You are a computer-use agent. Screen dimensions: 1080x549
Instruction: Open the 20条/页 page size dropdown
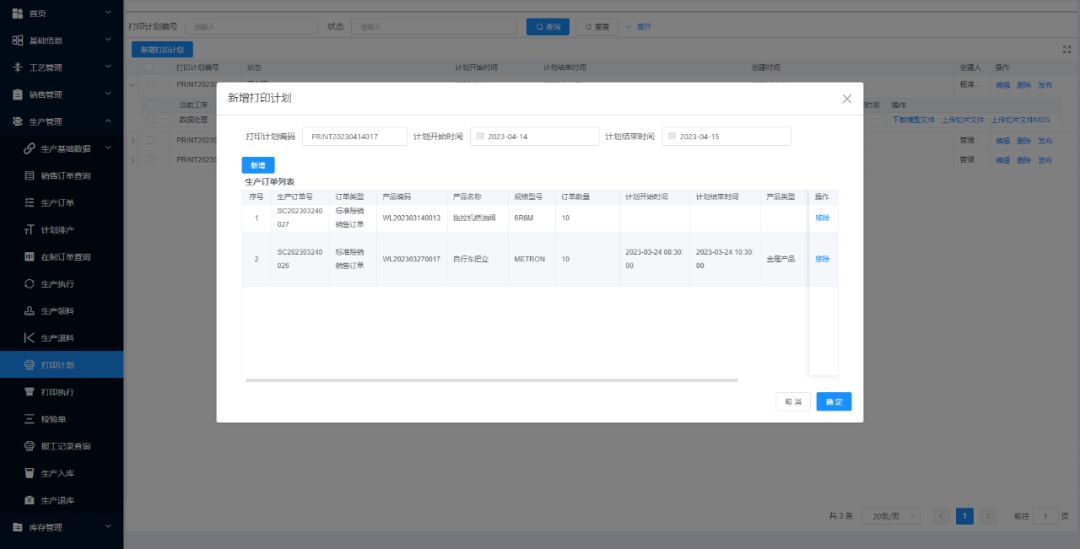coord(891,516)
